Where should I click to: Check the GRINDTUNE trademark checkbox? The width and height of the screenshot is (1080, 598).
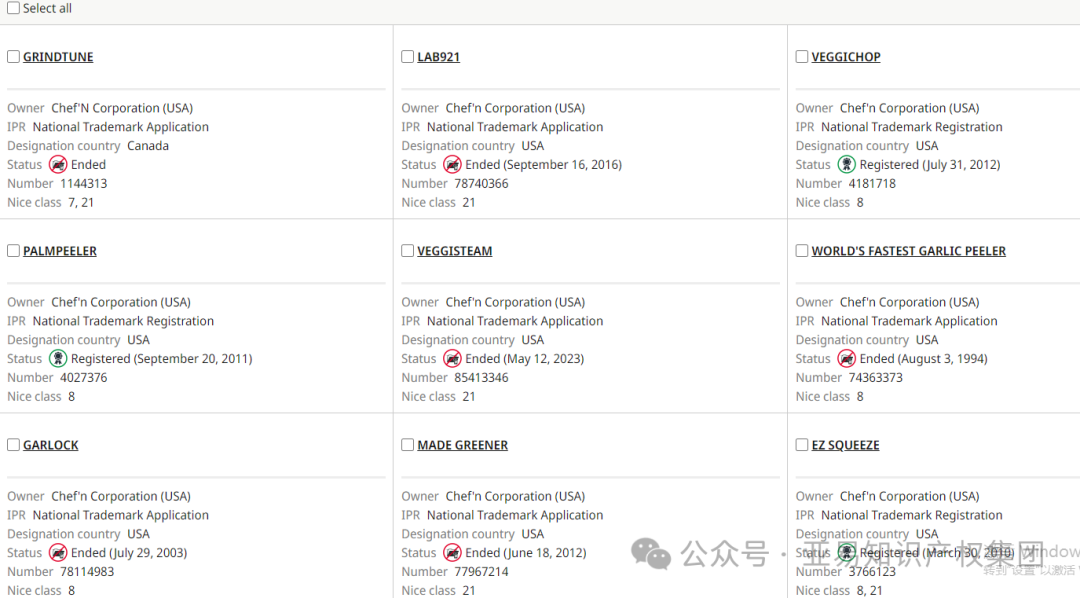13,57
